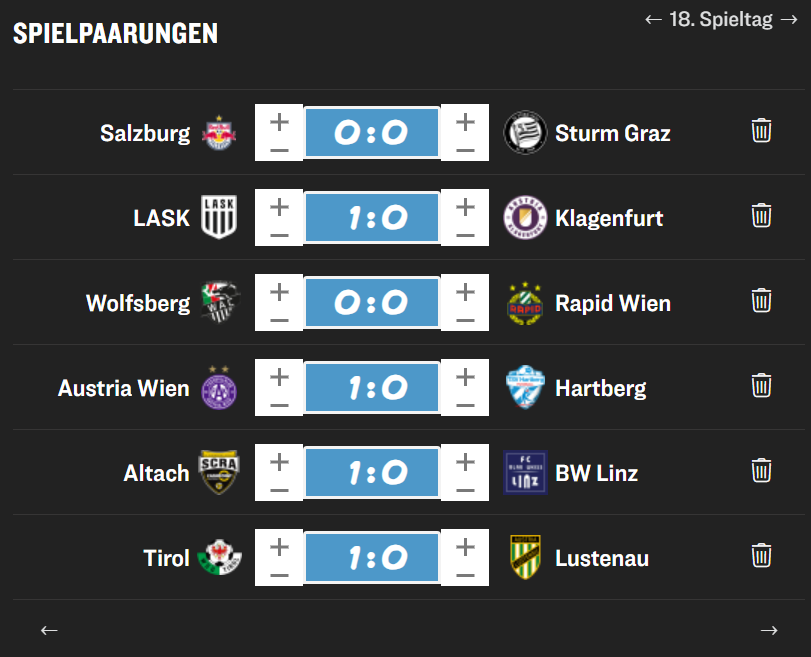
Task: Go to matchday after 18. Spieltag
Action: [x=788, y=20]
